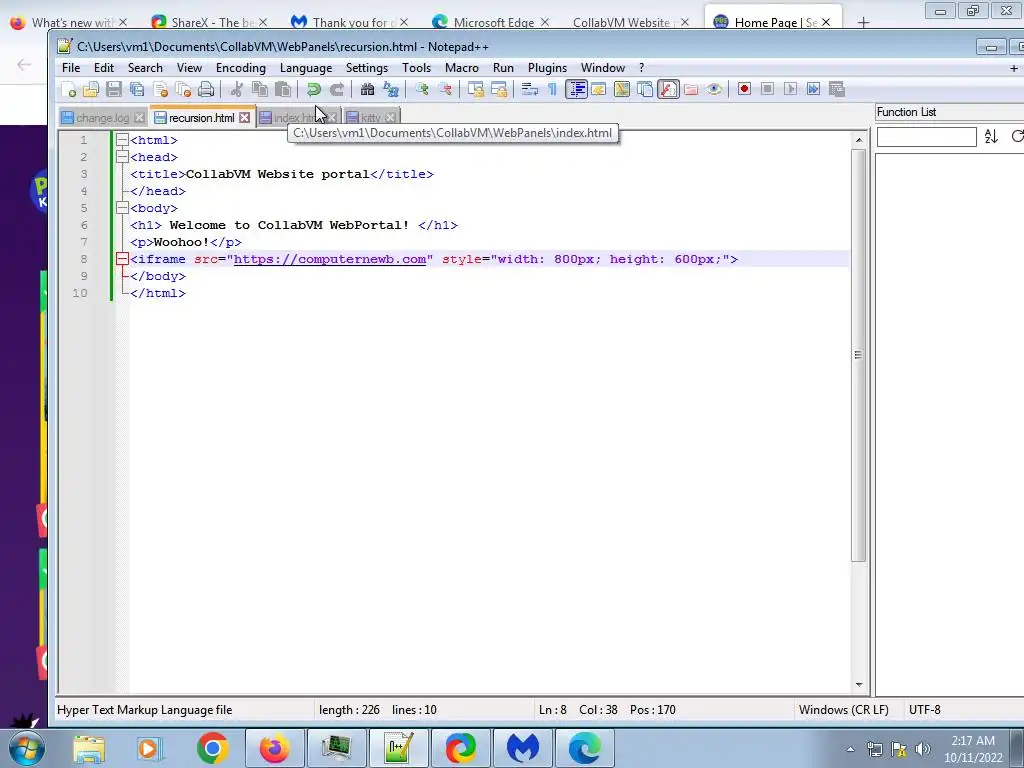The width and height of the screenshot is (1024, 768).
Task: Toggle Show All Characters pilcrow icon
Action: pos(552,89)
